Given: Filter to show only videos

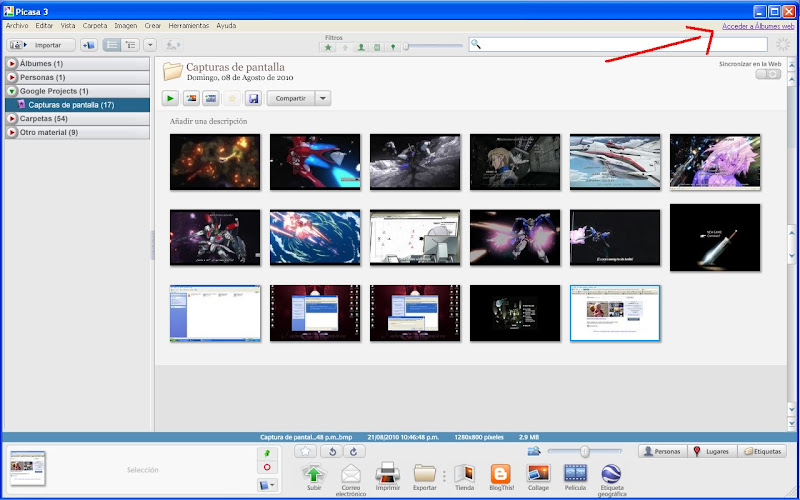Looking at the screenshot, I should point(377,47).
